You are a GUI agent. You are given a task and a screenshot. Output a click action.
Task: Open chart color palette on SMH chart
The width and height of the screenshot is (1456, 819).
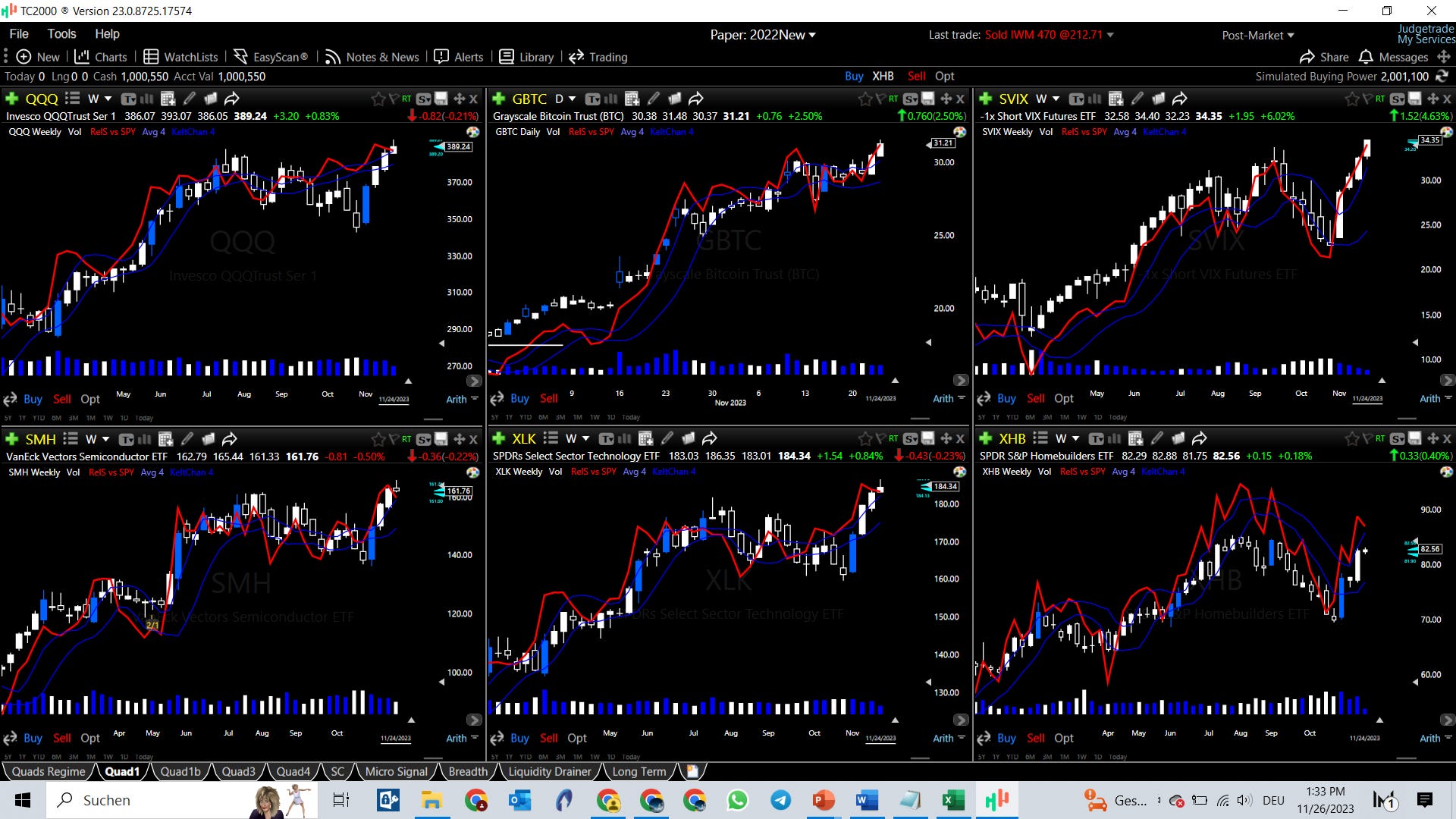tap(472, 472)
